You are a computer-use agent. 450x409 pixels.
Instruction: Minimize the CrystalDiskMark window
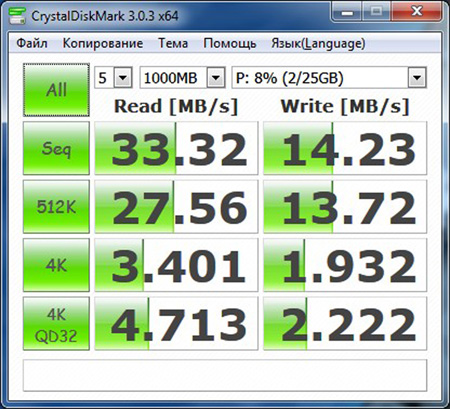click(347, 12)
